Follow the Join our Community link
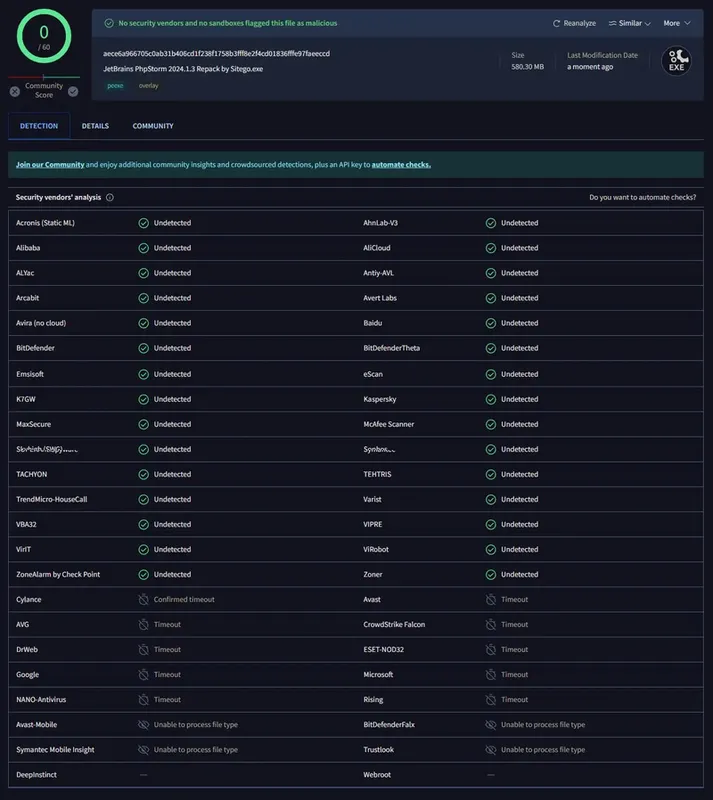Screen dimensions: 713x800 (x=50, y=165)
